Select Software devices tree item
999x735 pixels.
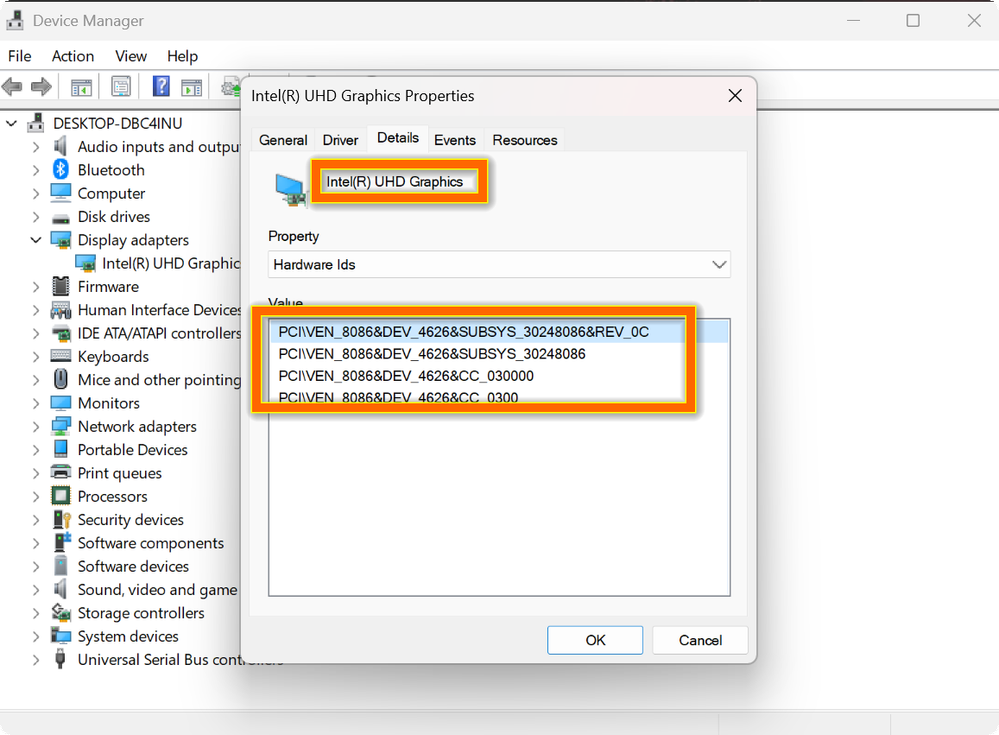point(133,566)
